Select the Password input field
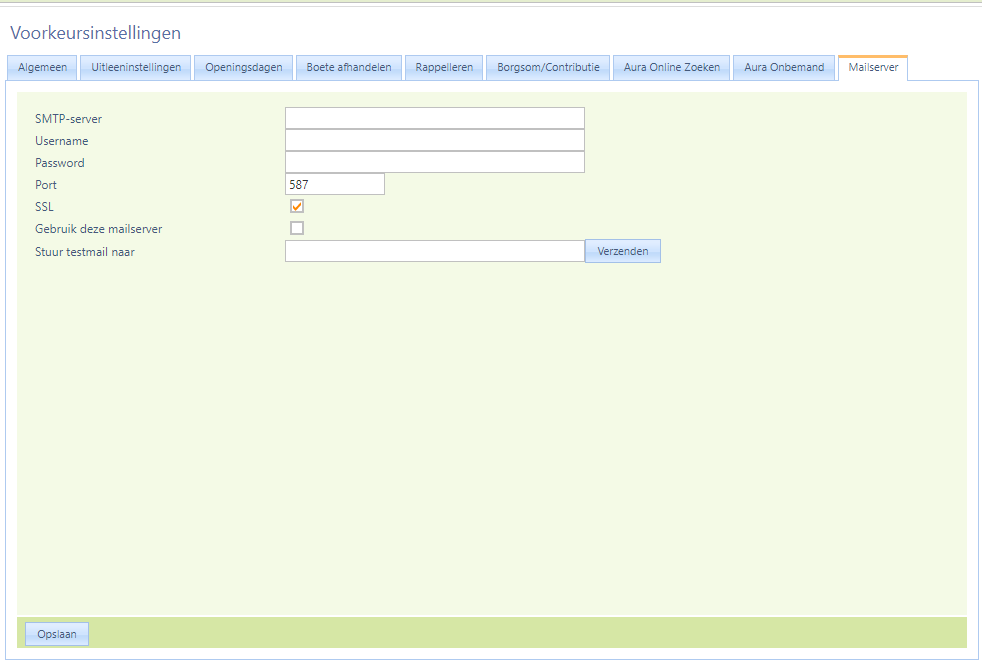 click(434, 163)
